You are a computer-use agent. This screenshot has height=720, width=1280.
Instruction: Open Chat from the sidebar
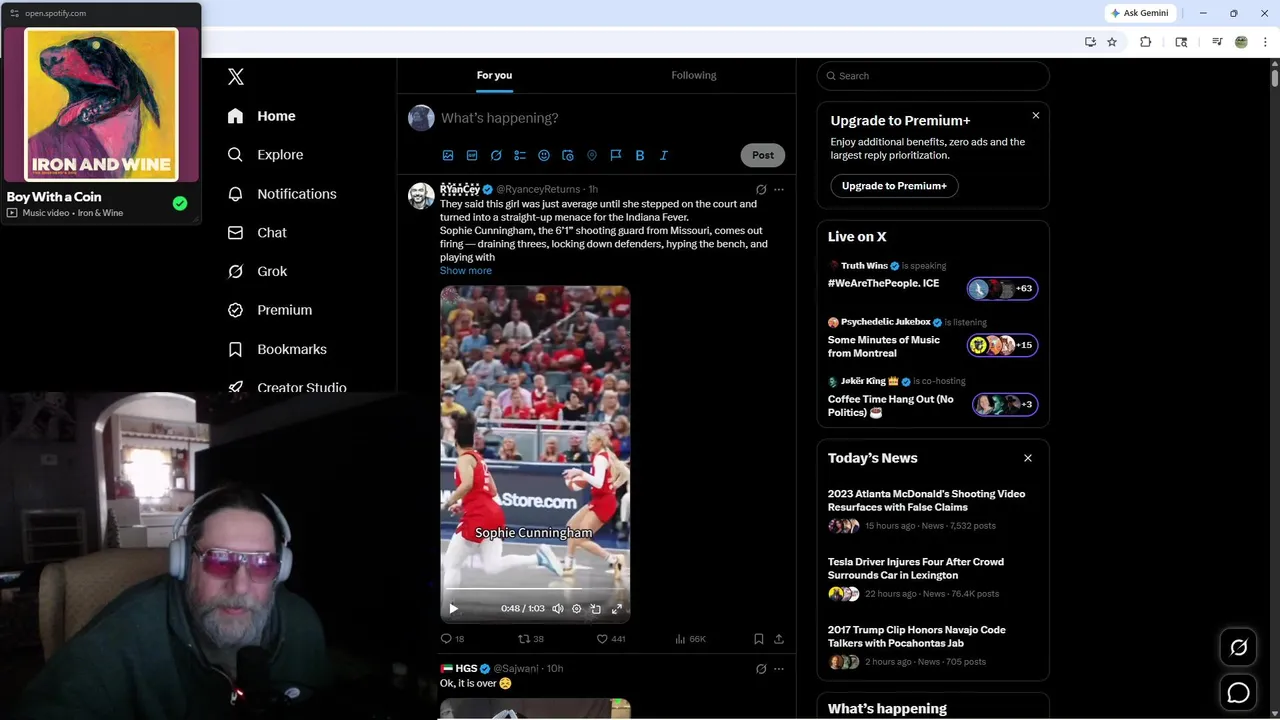click(257, 233)
